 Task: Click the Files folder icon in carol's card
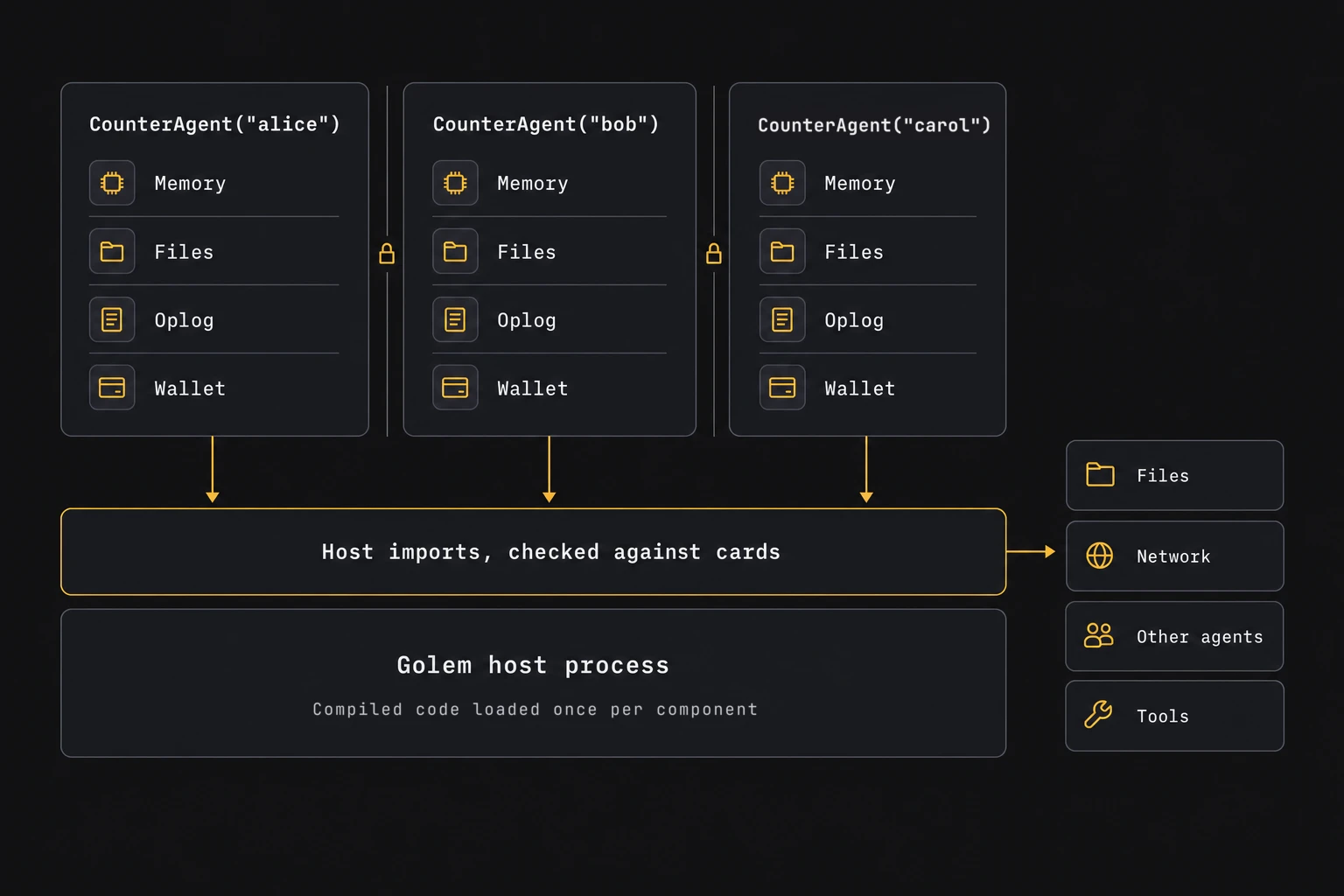coord(782,252)
